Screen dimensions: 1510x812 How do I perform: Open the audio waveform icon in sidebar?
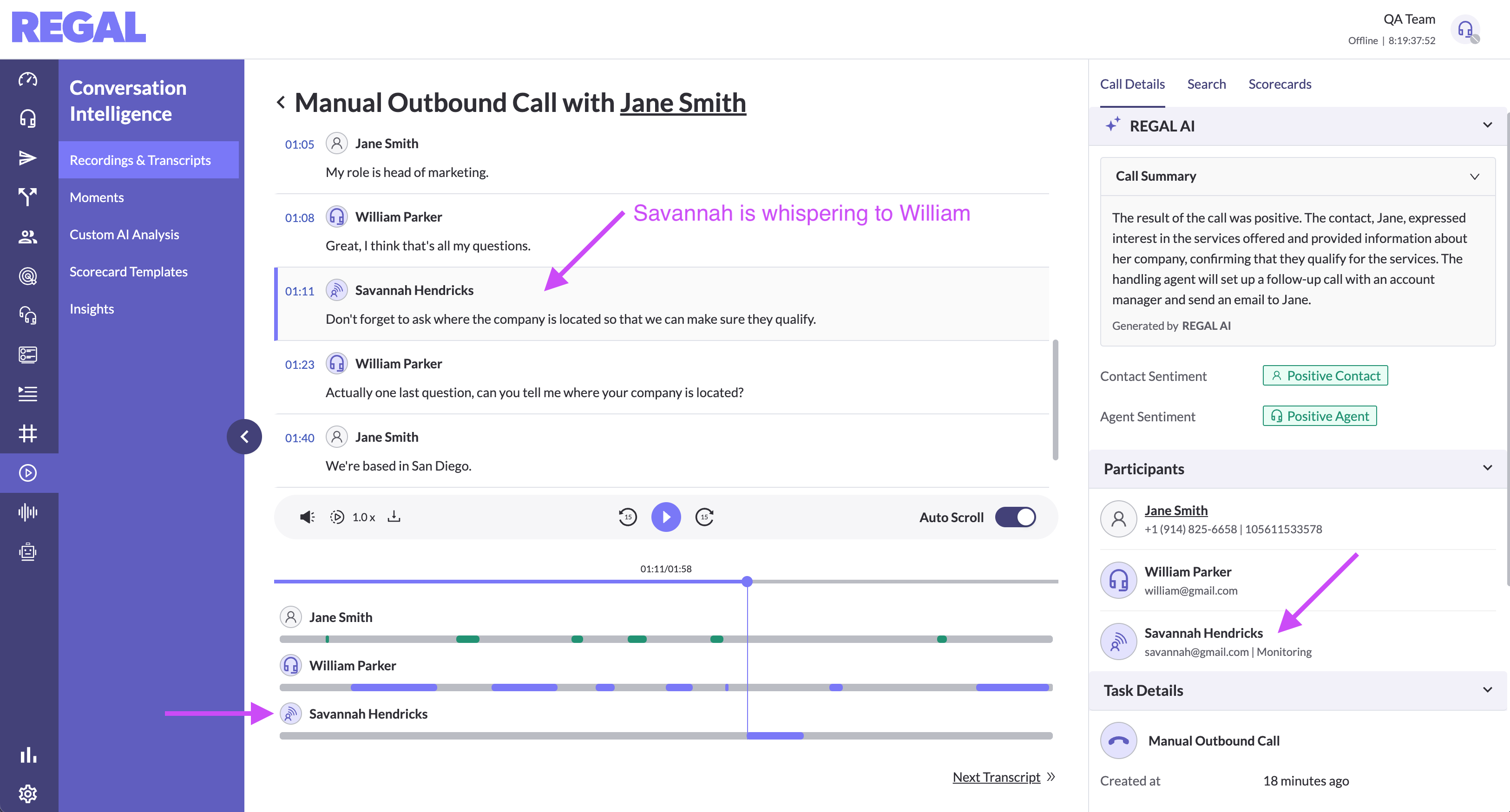pos(27,512)
